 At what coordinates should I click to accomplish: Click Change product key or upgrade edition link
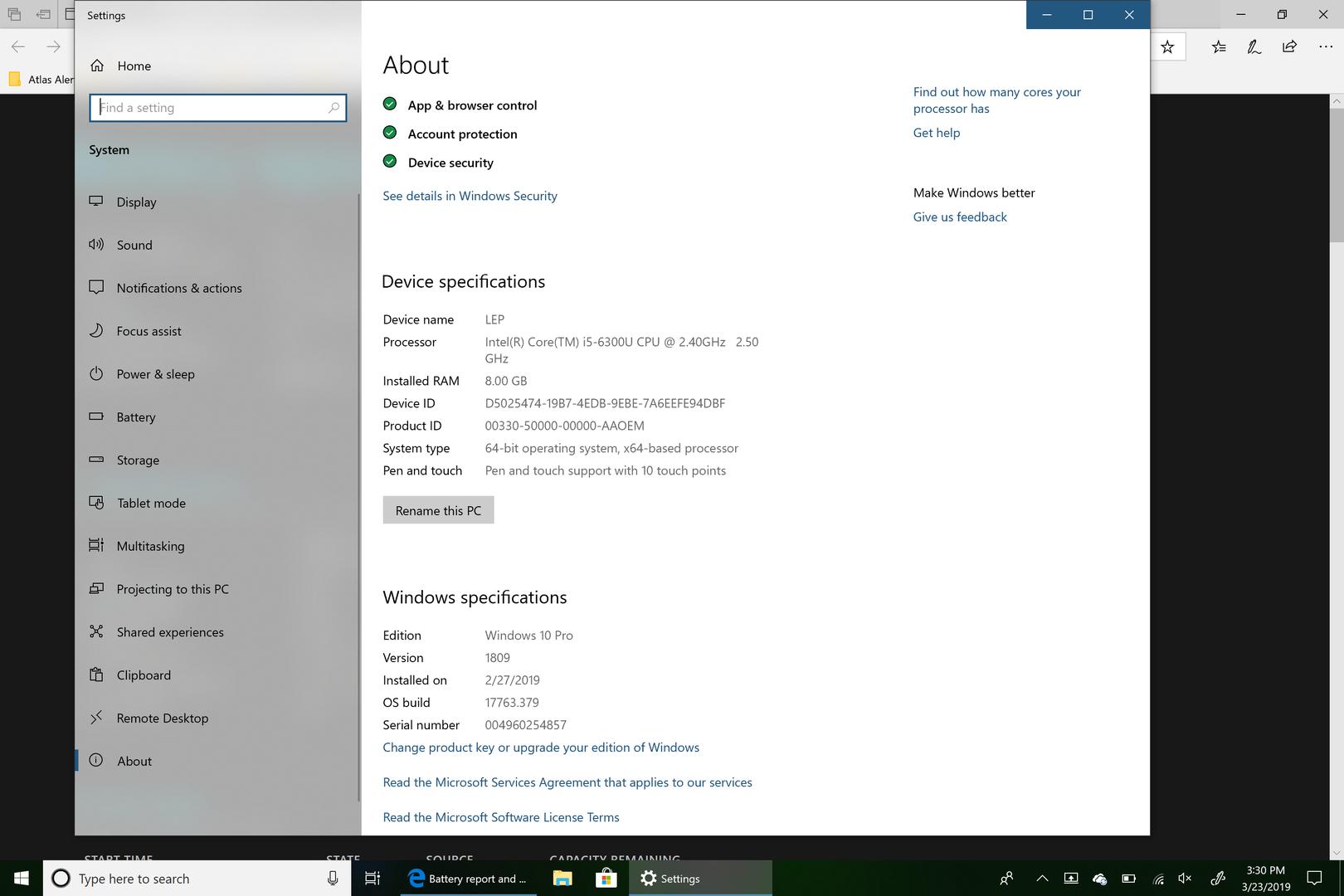pos(541,747)
